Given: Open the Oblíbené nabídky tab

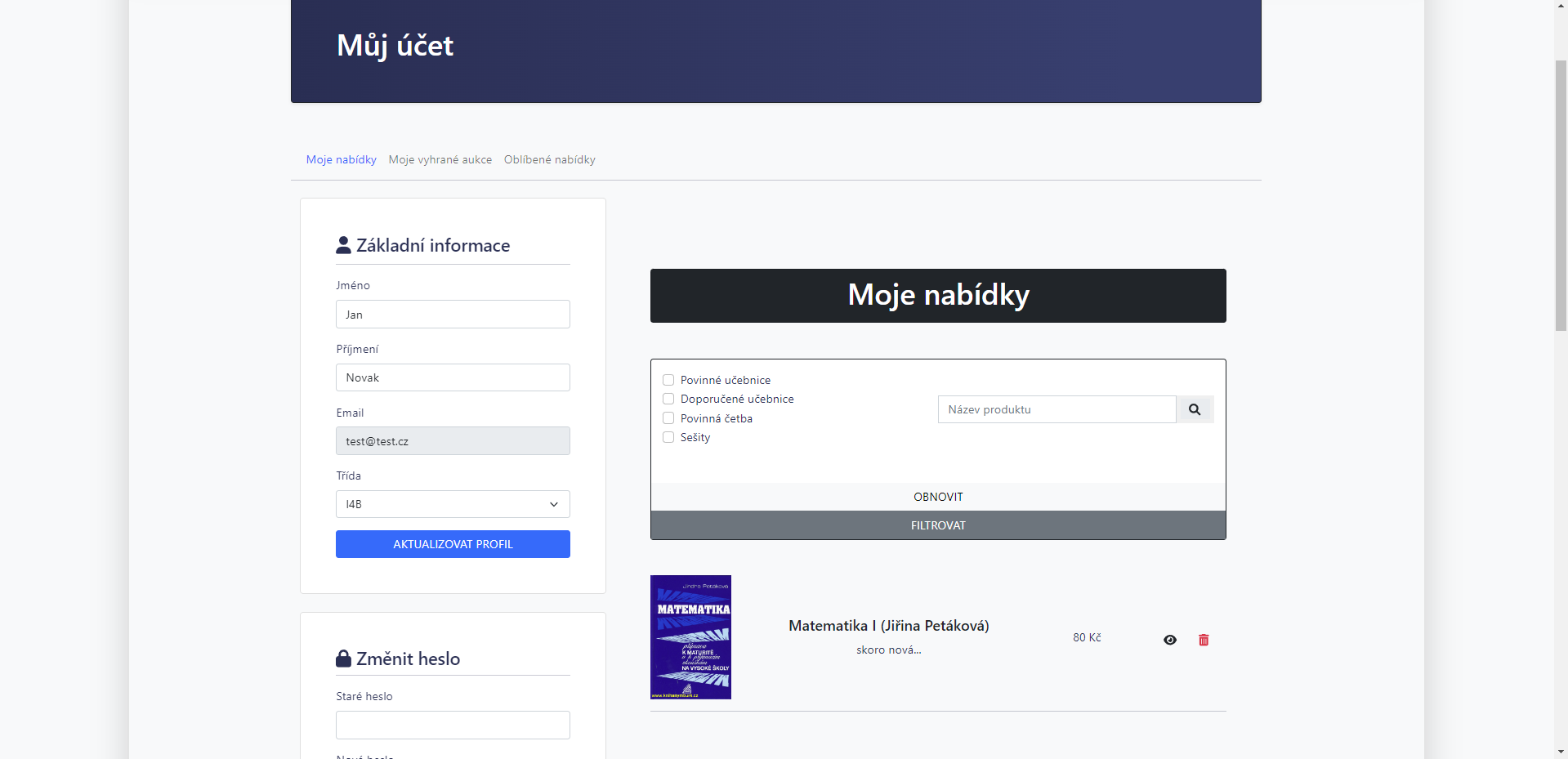Looking at the screenshot, I should click(x=549, y=159).
